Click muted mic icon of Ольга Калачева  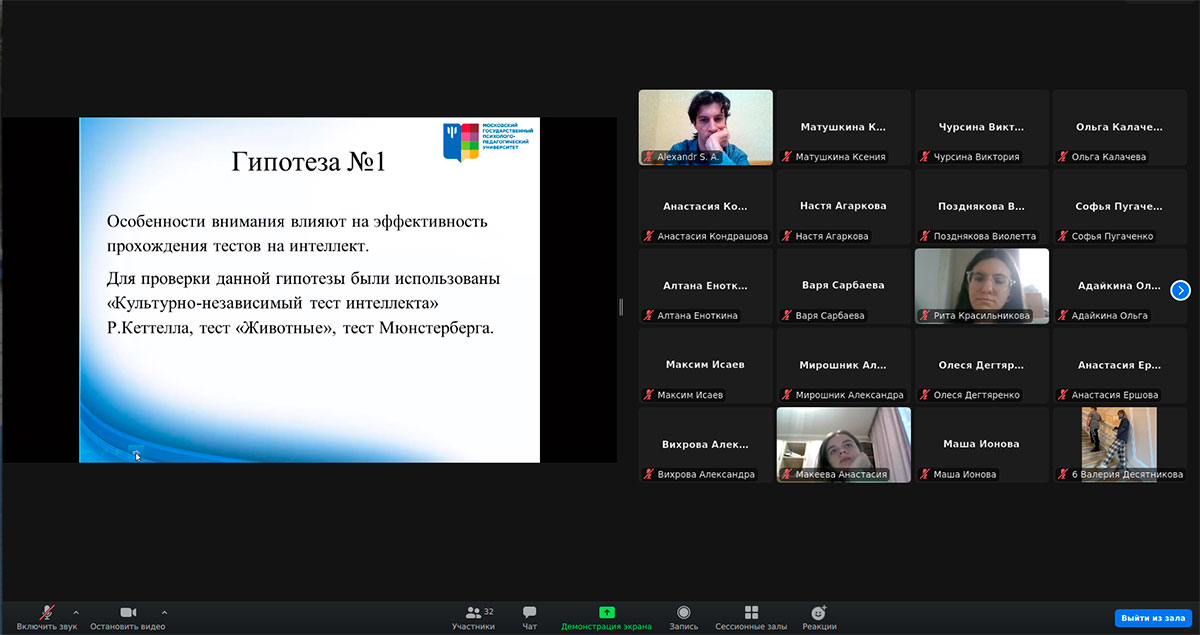pos(1062,157)
